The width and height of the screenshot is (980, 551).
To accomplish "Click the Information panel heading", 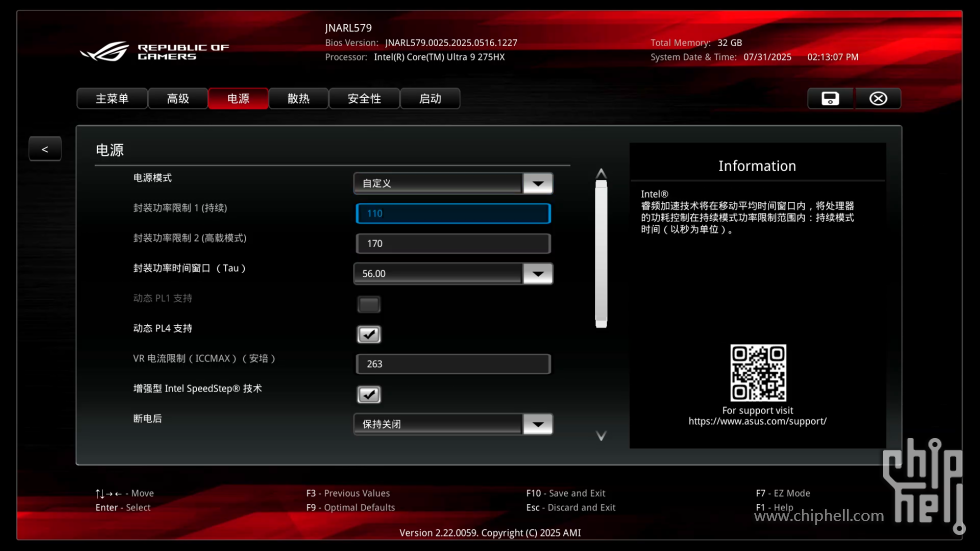I will (757, 166).
